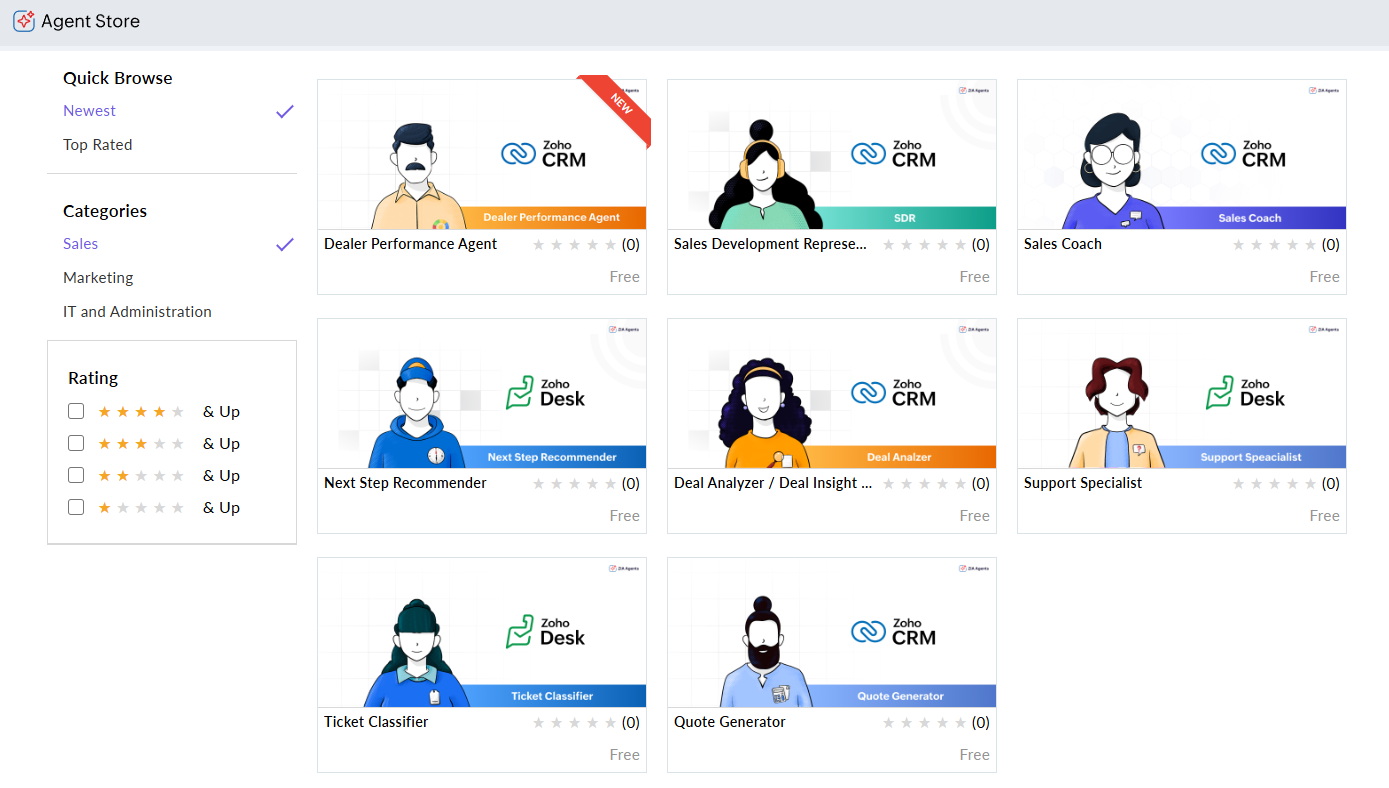
Task: Choose the Marketing category
Action: click(98, 278)
